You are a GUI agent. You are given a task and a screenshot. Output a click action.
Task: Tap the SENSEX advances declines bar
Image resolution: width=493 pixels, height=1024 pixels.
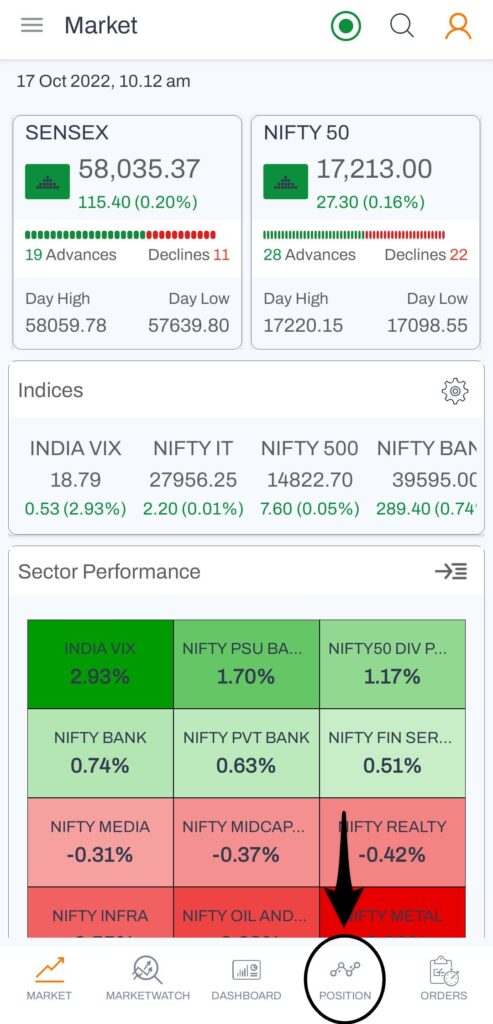pyautogui.click(x=120, y=234)
